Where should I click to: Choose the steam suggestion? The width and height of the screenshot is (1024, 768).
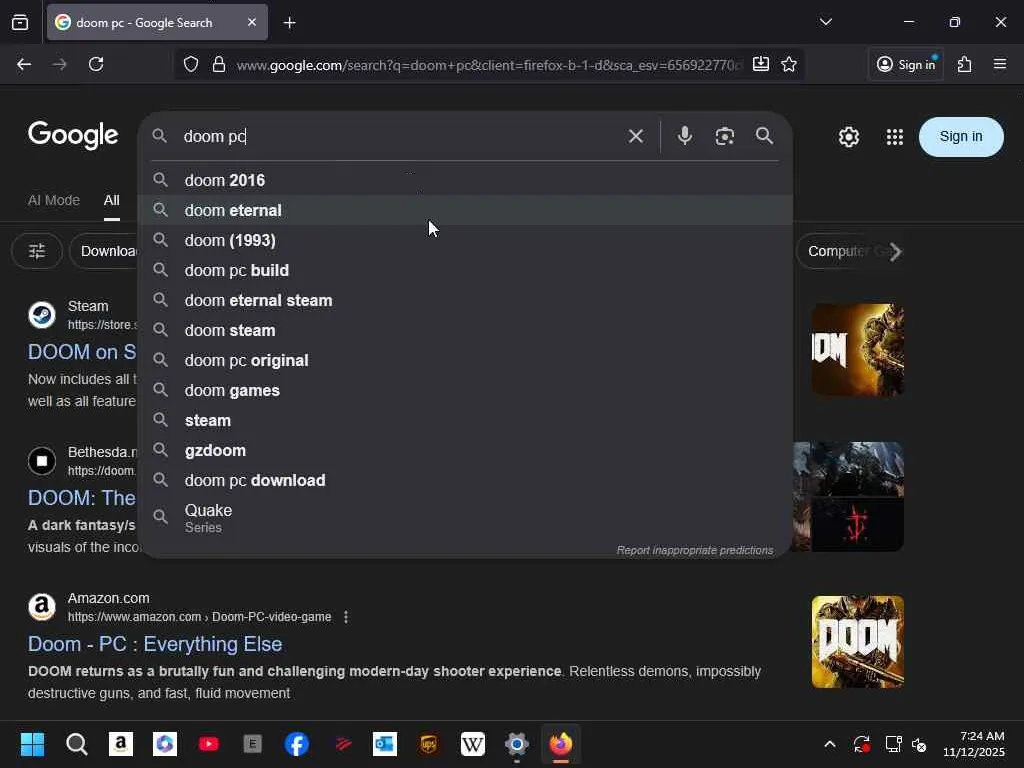[x=466, y=421]
